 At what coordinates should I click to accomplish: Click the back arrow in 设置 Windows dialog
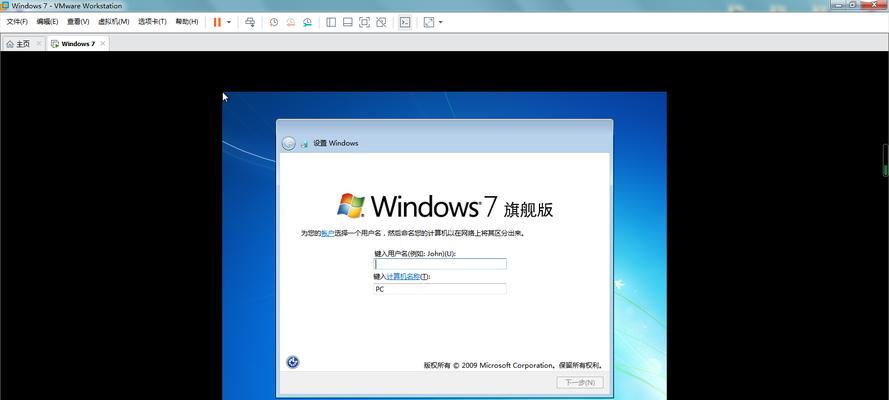289,143
